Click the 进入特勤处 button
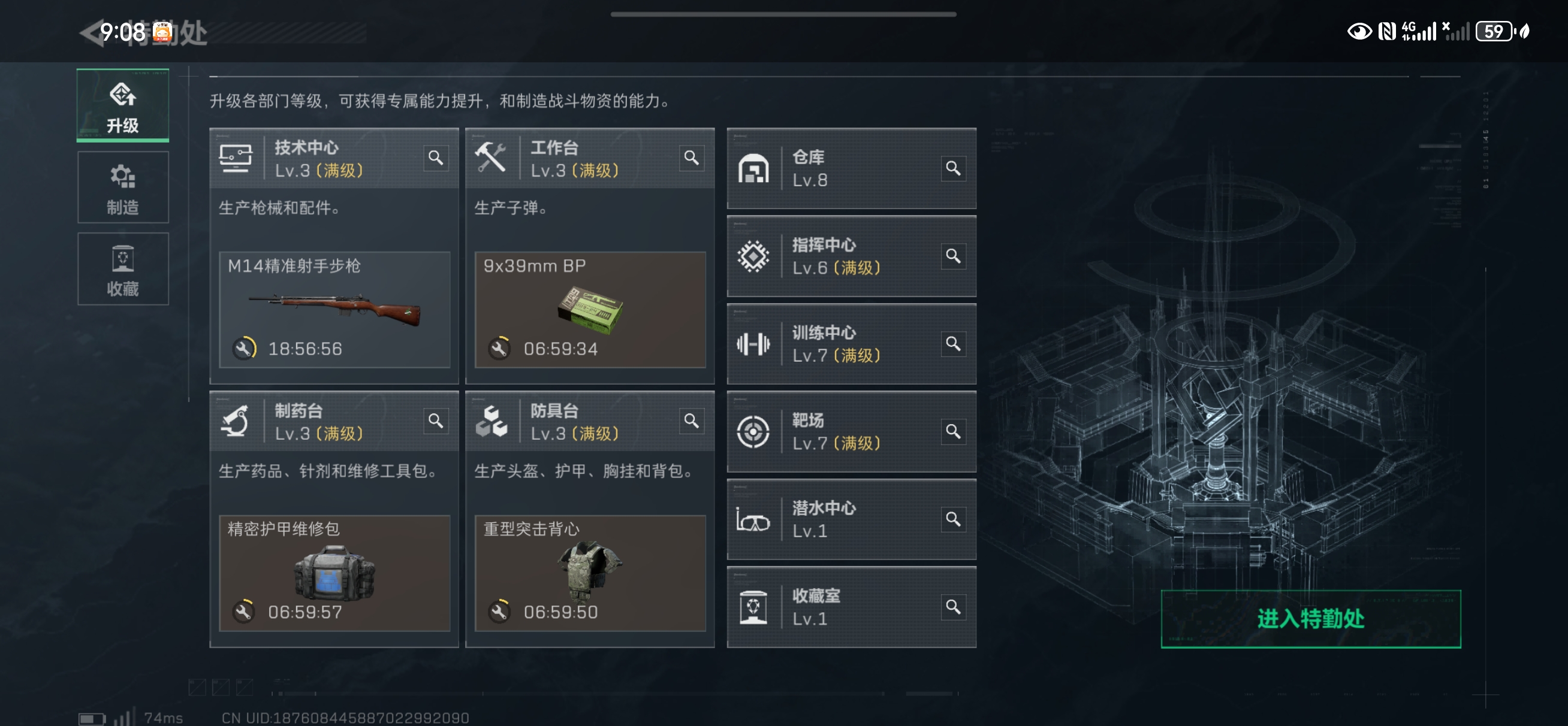The image size is (1568, 726). tap(1310, 618)
